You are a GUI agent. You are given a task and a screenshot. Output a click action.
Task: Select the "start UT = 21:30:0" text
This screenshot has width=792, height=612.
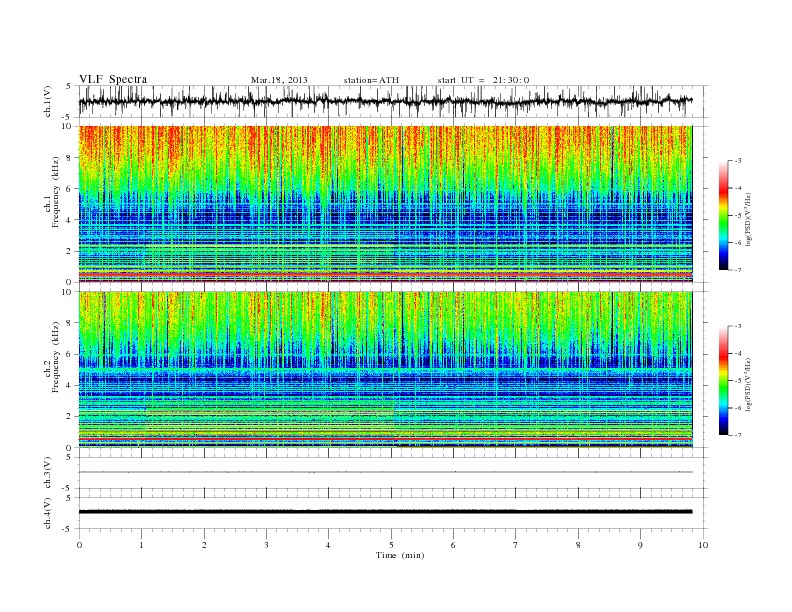click(483, 80)
